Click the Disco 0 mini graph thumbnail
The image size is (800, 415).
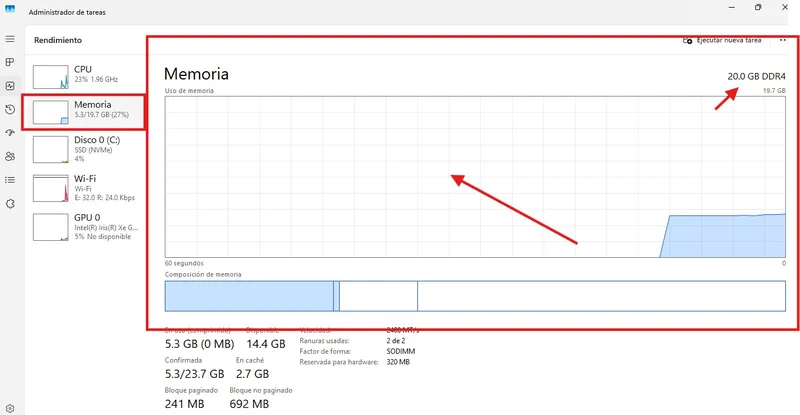(51, 149)
